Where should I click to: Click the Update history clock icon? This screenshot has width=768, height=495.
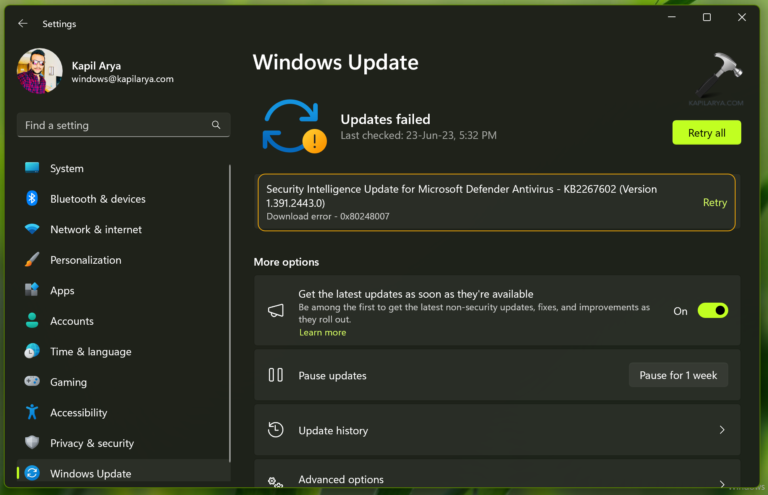click(x=275, y=430)
